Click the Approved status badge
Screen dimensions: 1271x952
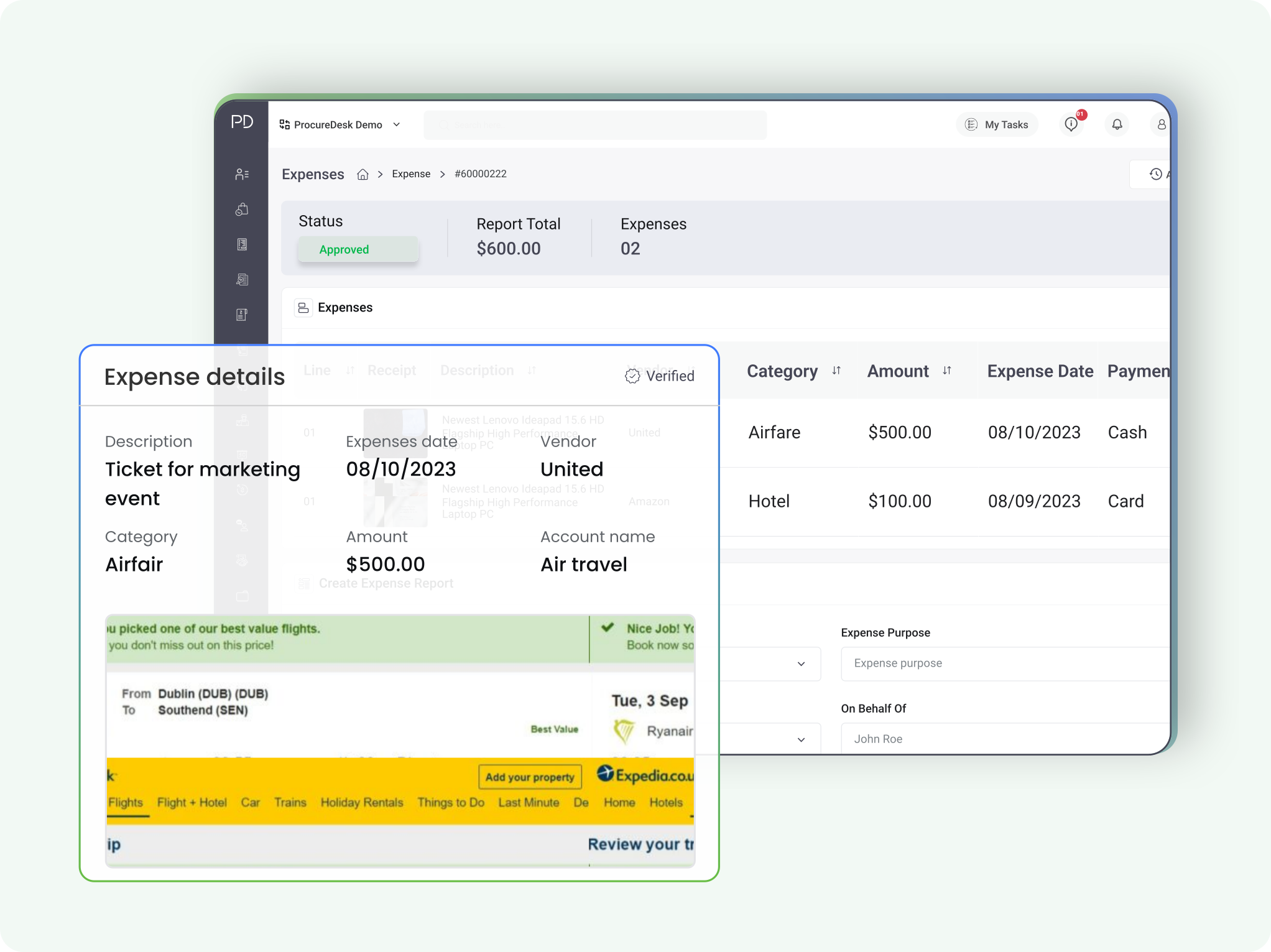click(358, 249)
